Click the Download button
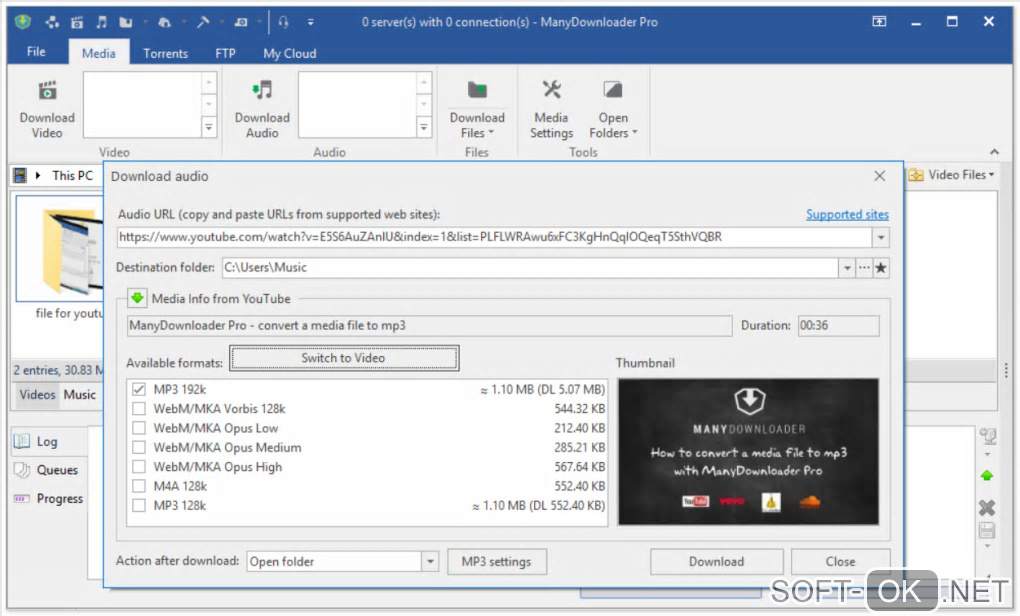This screenshot has height=616, width=1020. point(716,561)
